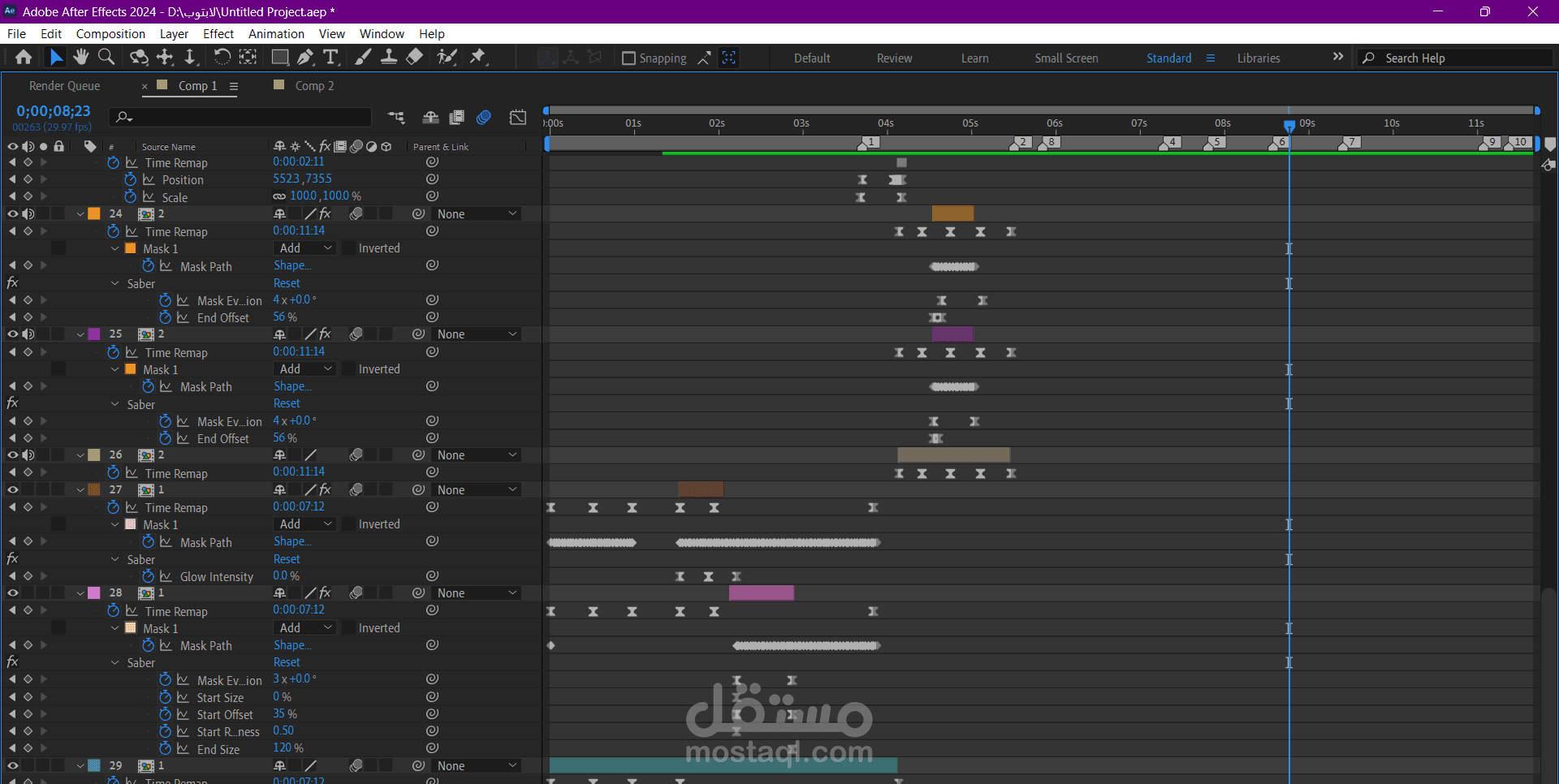1559x784 pixels.
Task: Select the Roto Brush tool
Action: [x=447, y=57]
